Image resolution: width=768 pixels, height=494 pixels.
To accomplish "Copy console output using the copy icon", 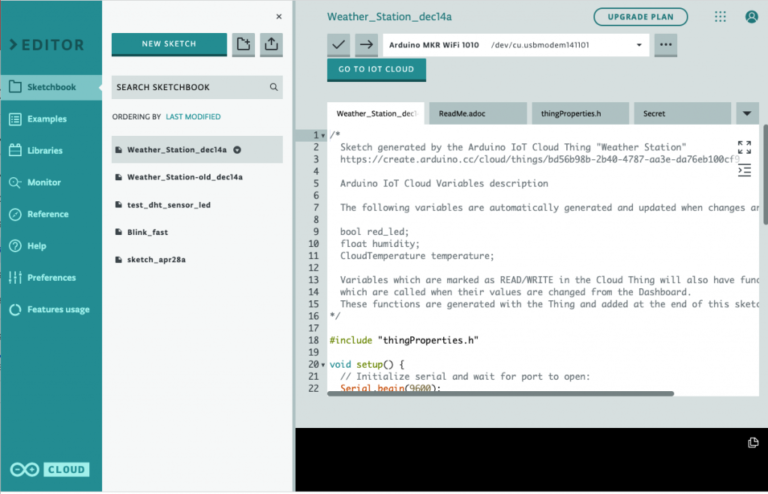I will tap(753, 442).
